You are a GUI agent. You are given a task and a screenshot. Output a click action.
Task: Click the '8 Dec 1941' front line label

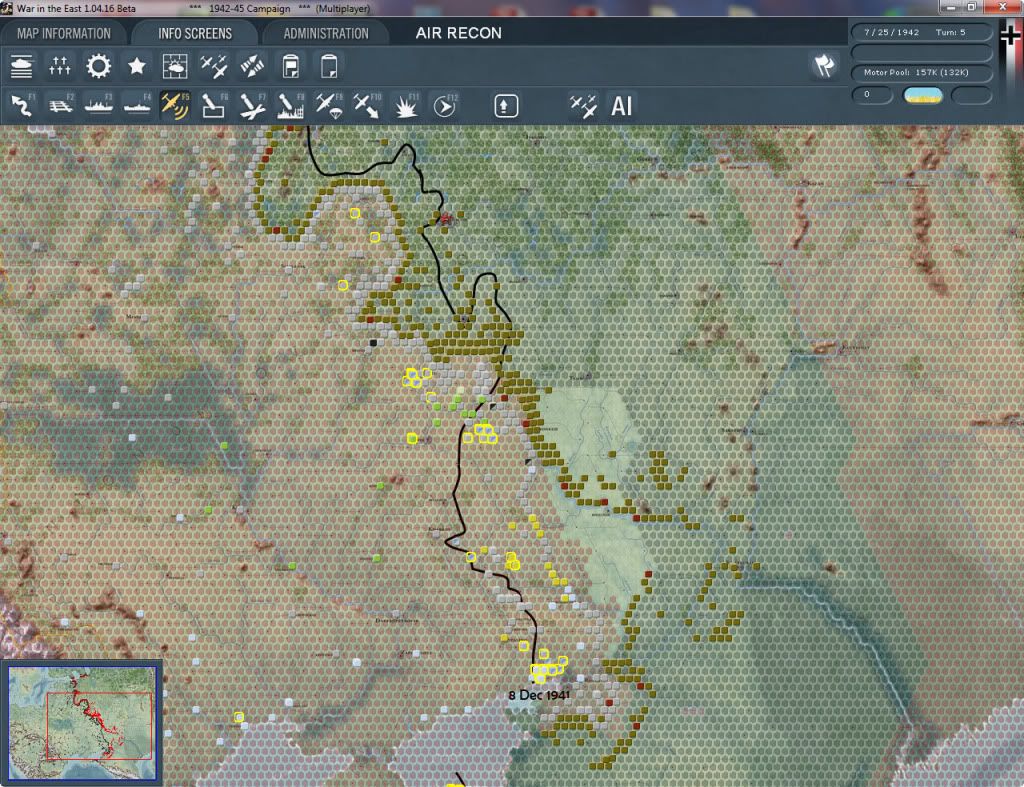(539, 695)
